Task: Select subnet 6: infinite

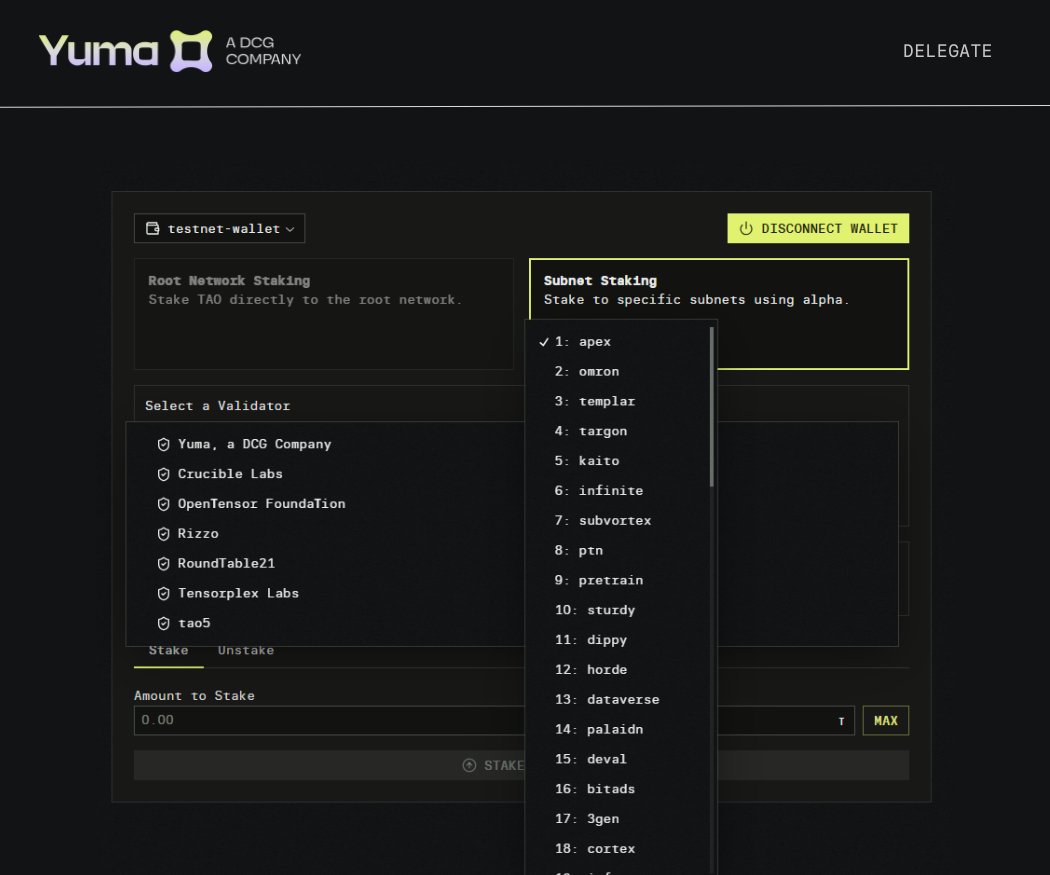Action: point(617,491)
